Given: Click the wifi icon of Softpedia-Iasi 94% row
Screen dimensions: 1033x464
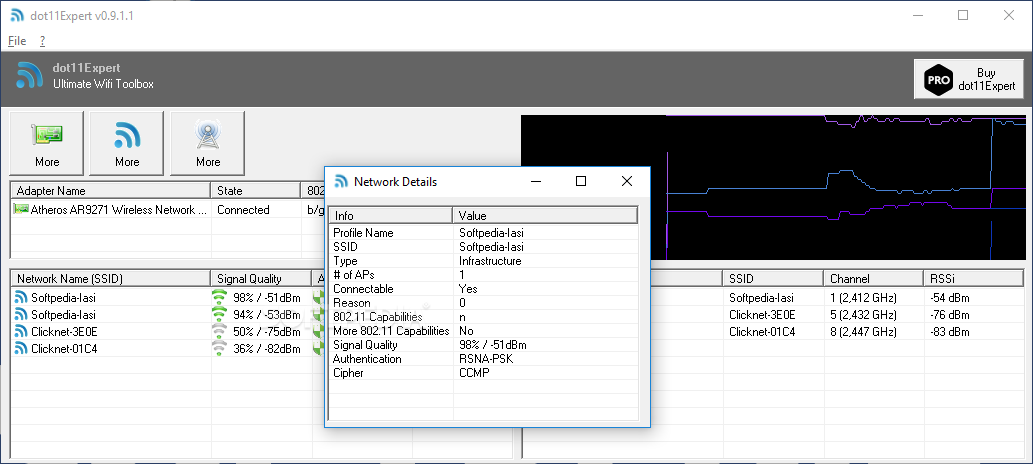Looking at the screenshot, I should (x=22, y=315).
